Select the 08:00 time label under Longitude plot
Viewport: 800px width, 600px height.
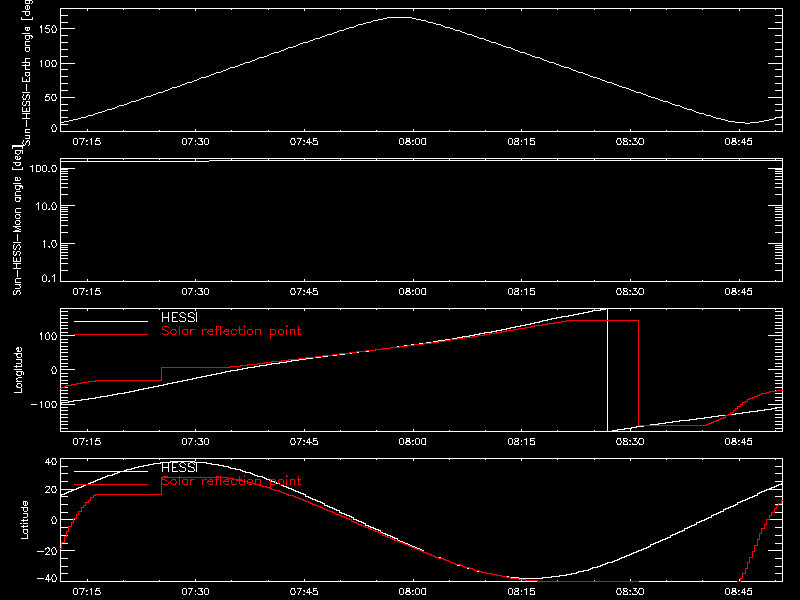[x=412, y=442]
